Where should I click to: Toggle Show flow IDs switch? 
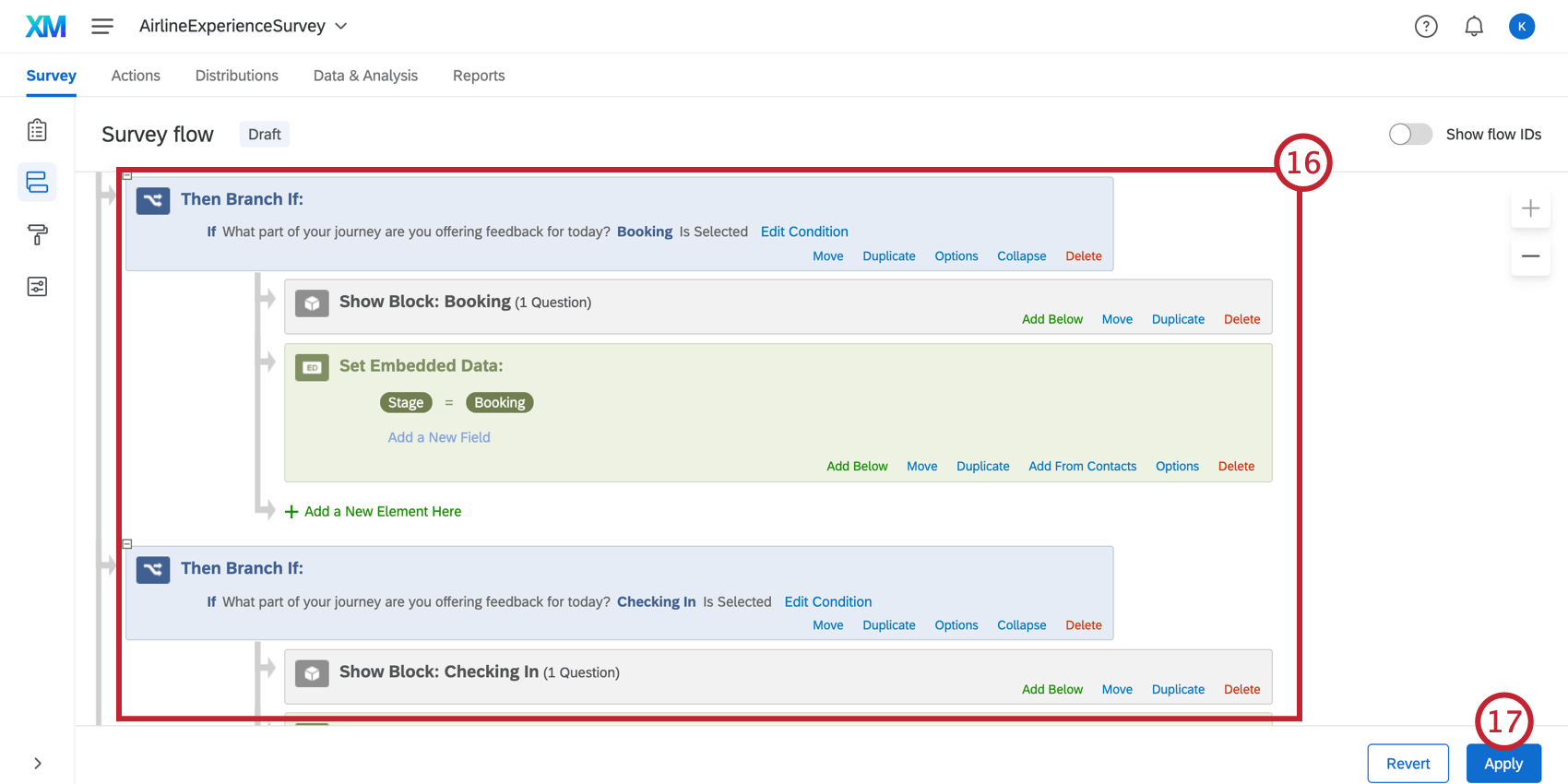coord(1410,134)
